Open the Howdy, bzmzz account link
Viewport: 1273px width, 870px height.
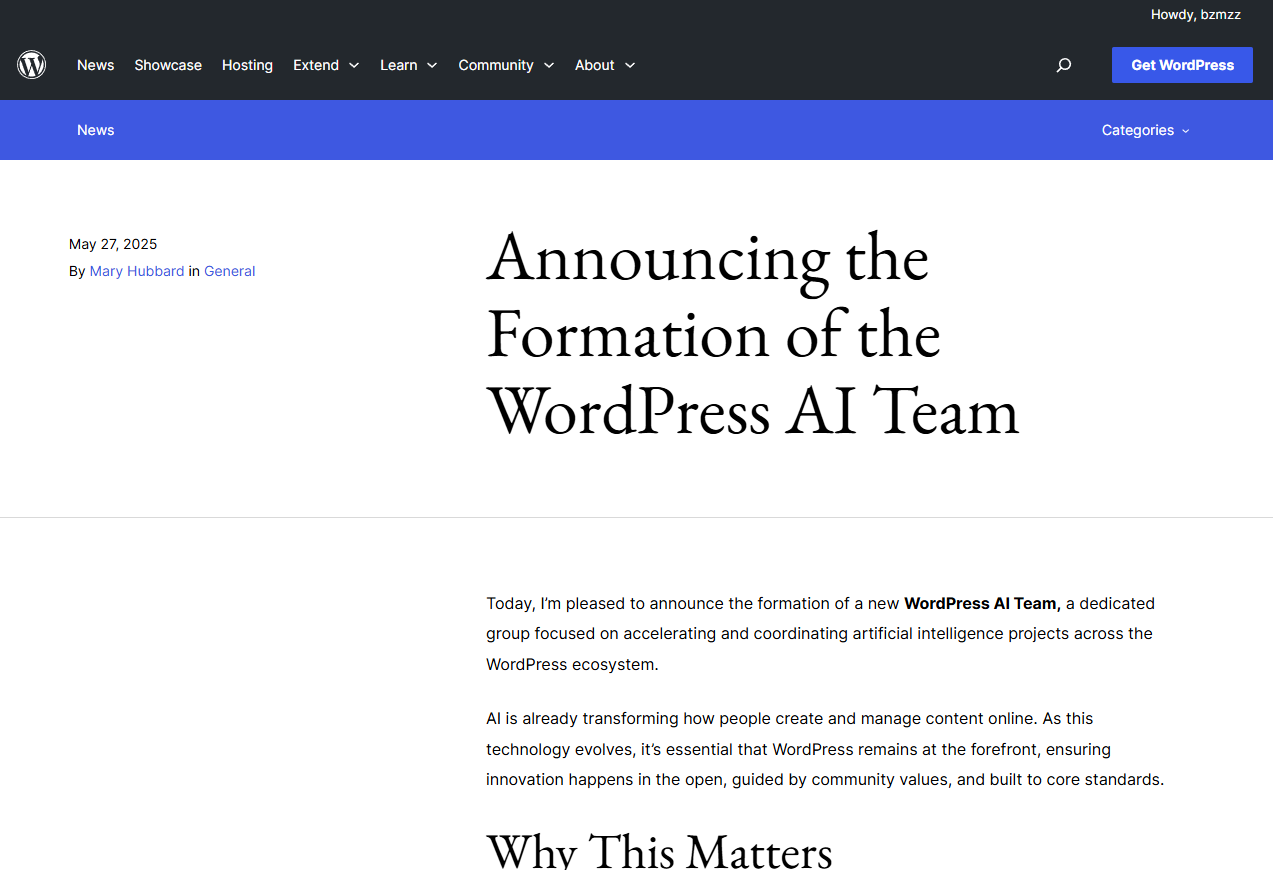pos(1196,15)
